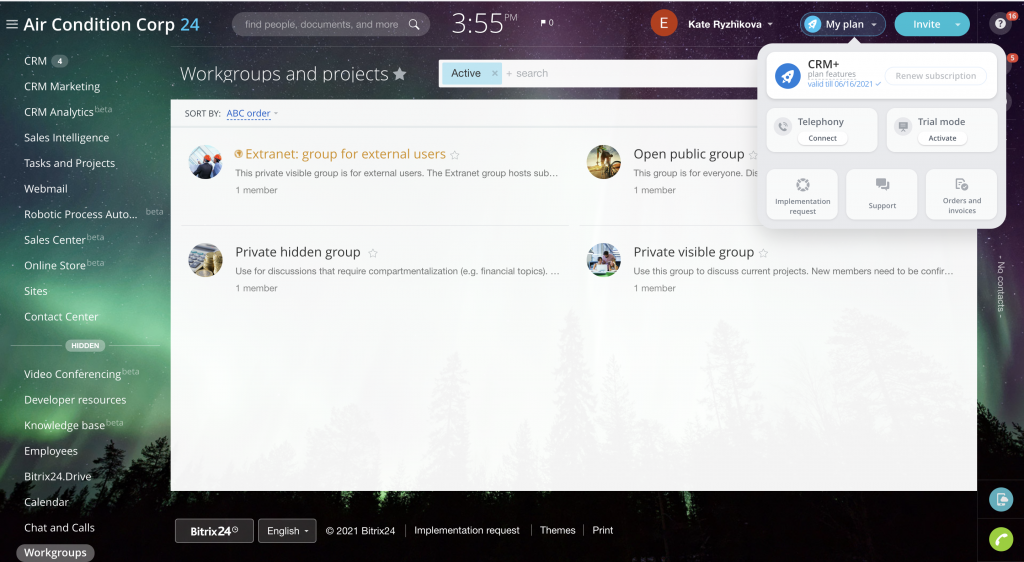Activate Trial mode button
Viewport: 1024px width, 562px height.
click(942, 138)
